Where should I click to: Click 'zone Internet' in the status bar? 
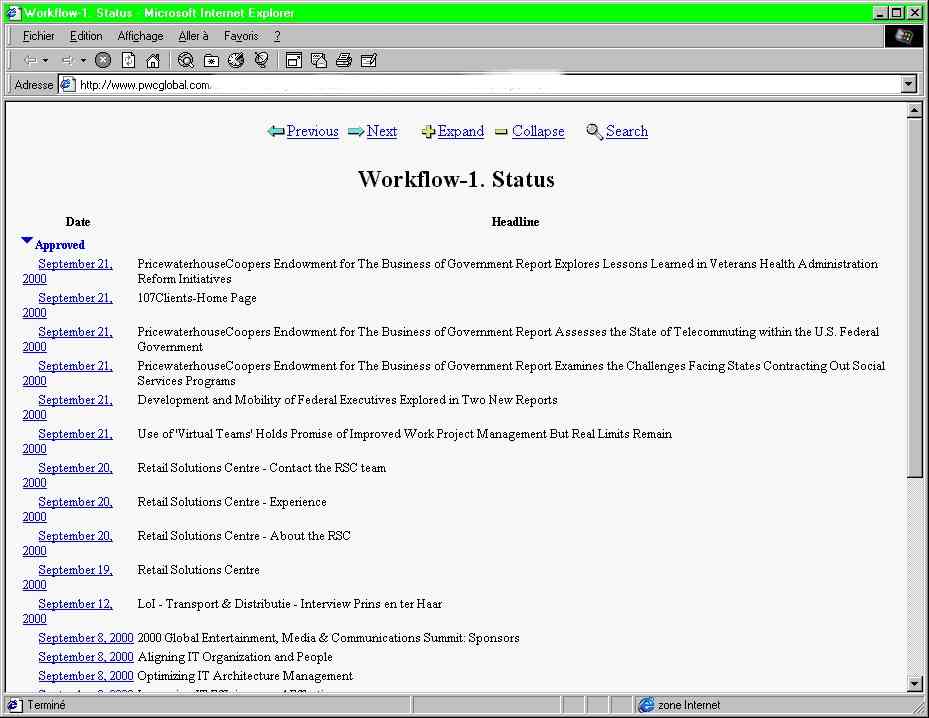(689, 705)
